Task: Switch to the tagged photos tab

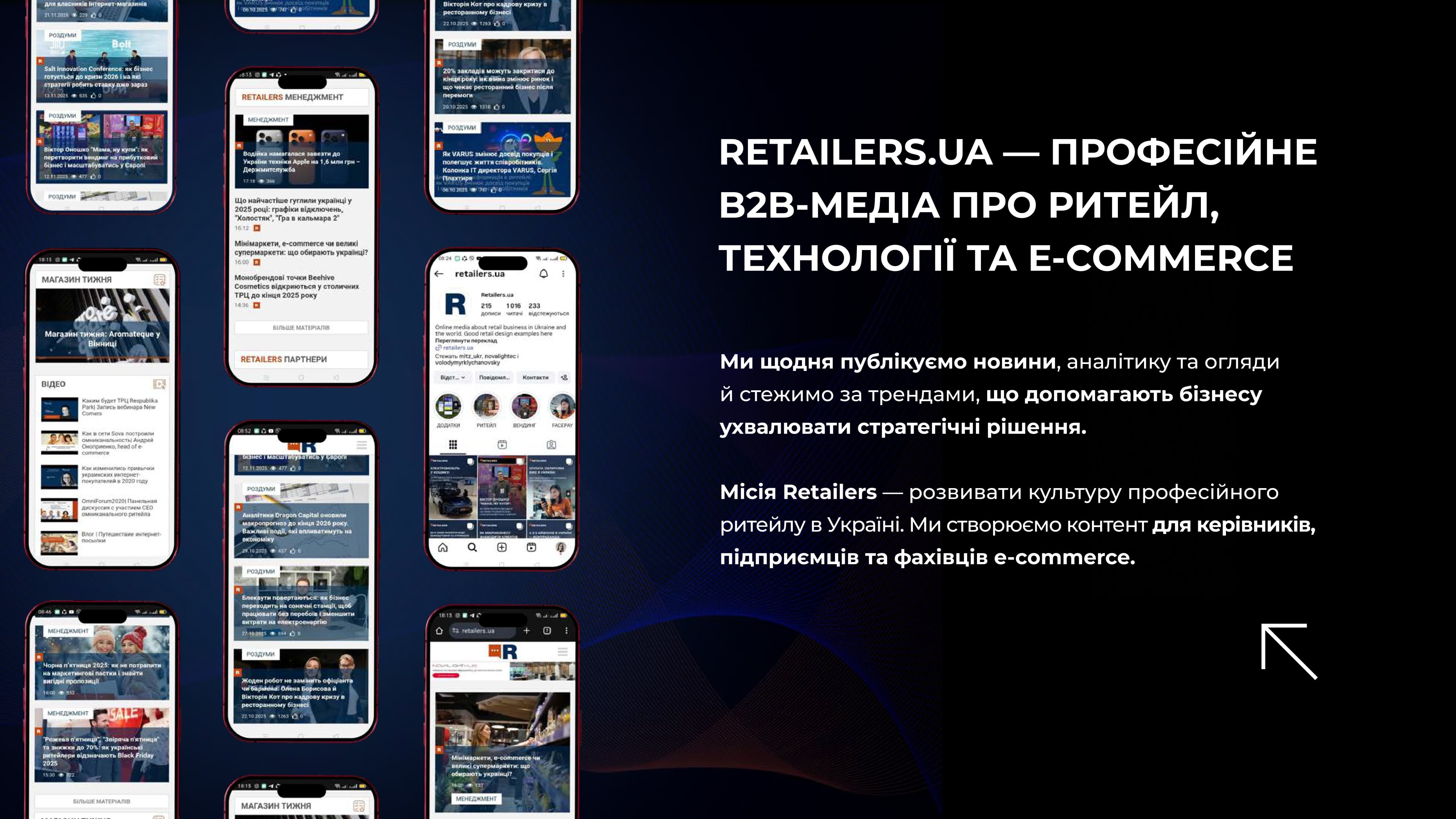Action: point(551,445)
